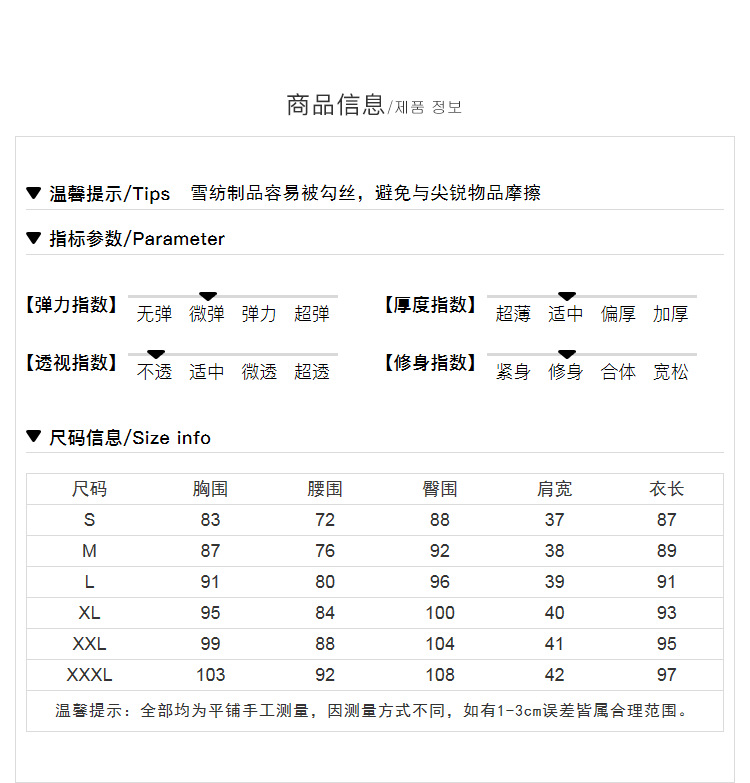Click the XL hip value 100
750x783 pixels.
click(440, 613)
